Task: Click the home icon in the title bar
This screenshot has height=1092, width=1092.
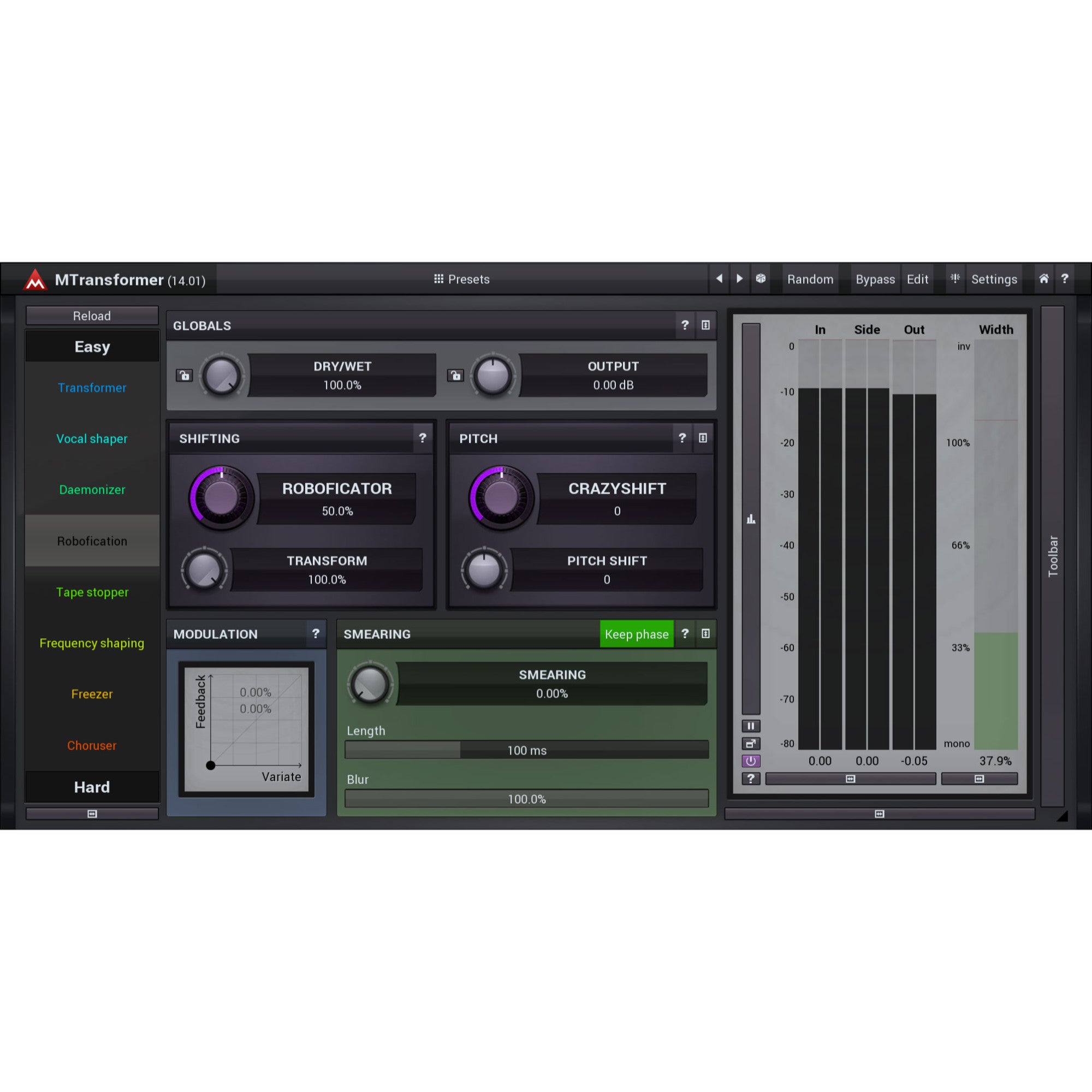Action: point(1044,278)
